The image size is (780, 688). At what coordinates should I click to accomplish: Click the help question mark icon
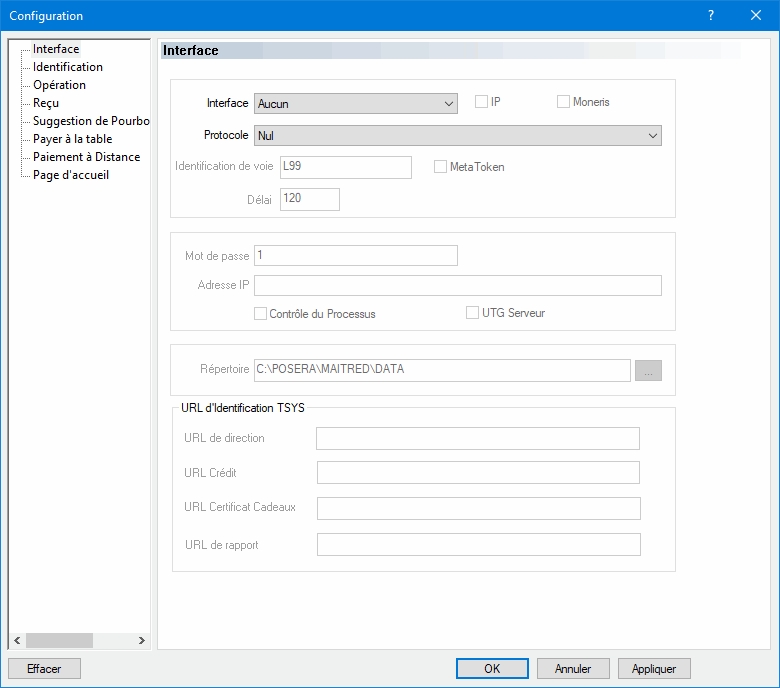710,16
